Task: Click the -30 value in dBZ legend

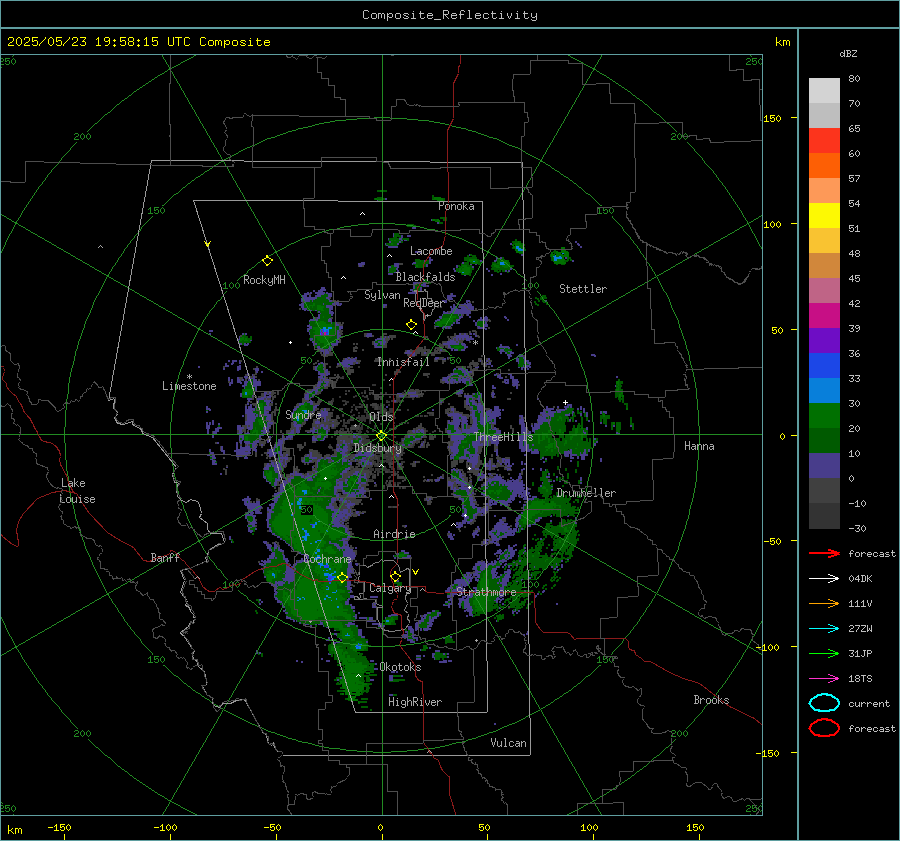Action: pyautogui.click(x=857, y=528)
